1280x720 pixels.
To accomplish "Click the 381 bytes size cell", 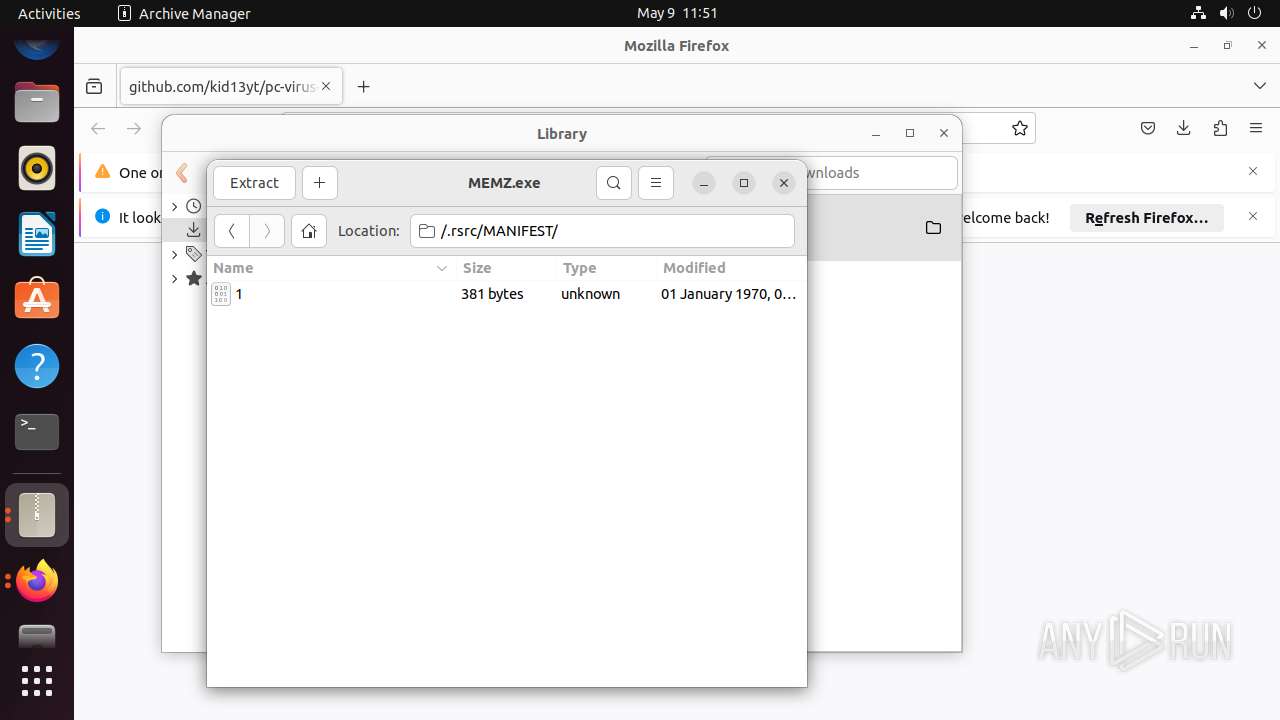I will coord(492,294).
